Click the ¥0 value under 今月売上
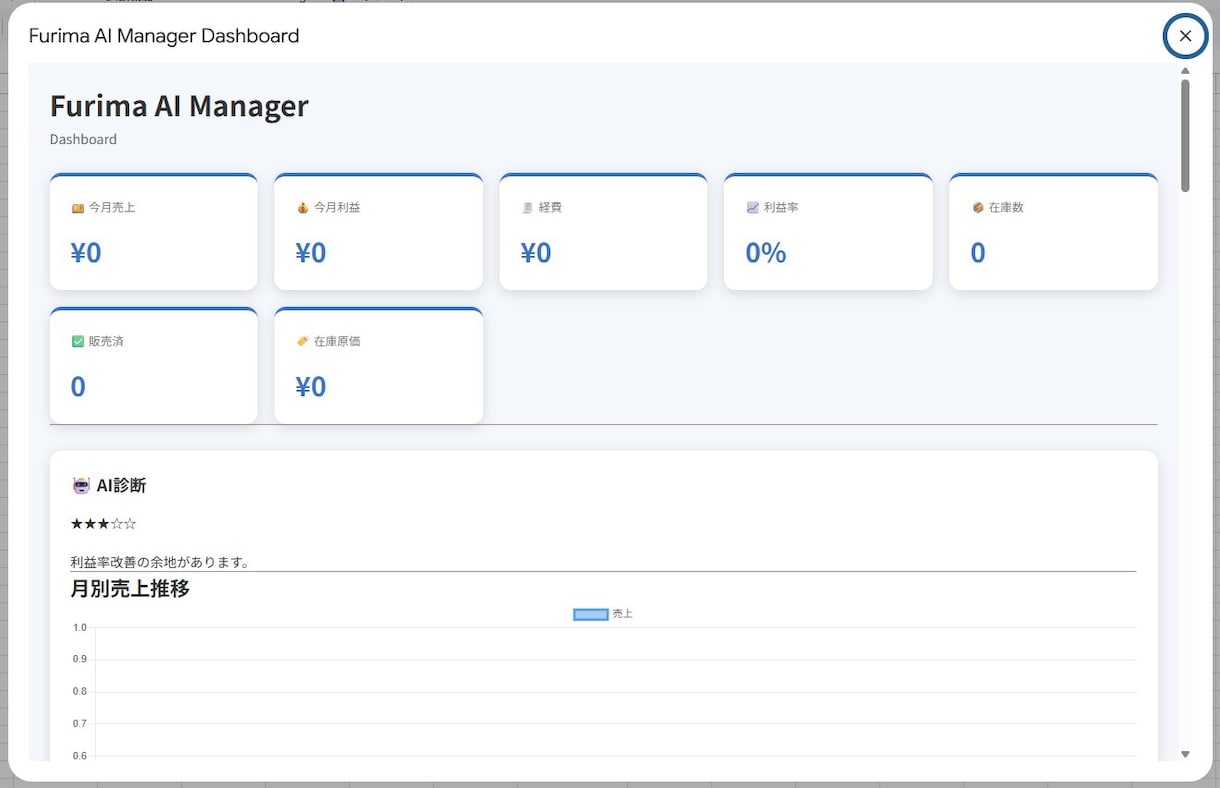The image size is (1220, 788). click(86, 253)
